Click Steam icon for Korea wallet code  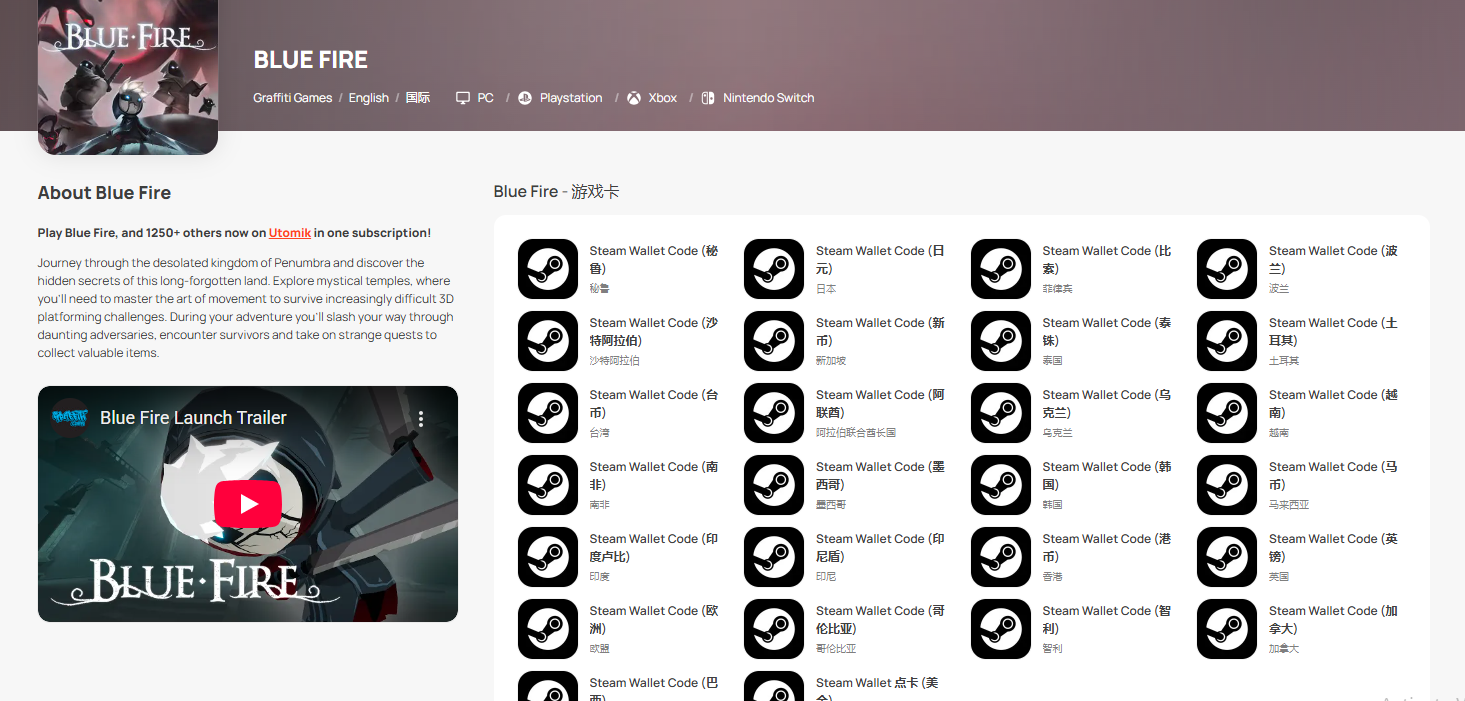click(x=1001, y=485)
